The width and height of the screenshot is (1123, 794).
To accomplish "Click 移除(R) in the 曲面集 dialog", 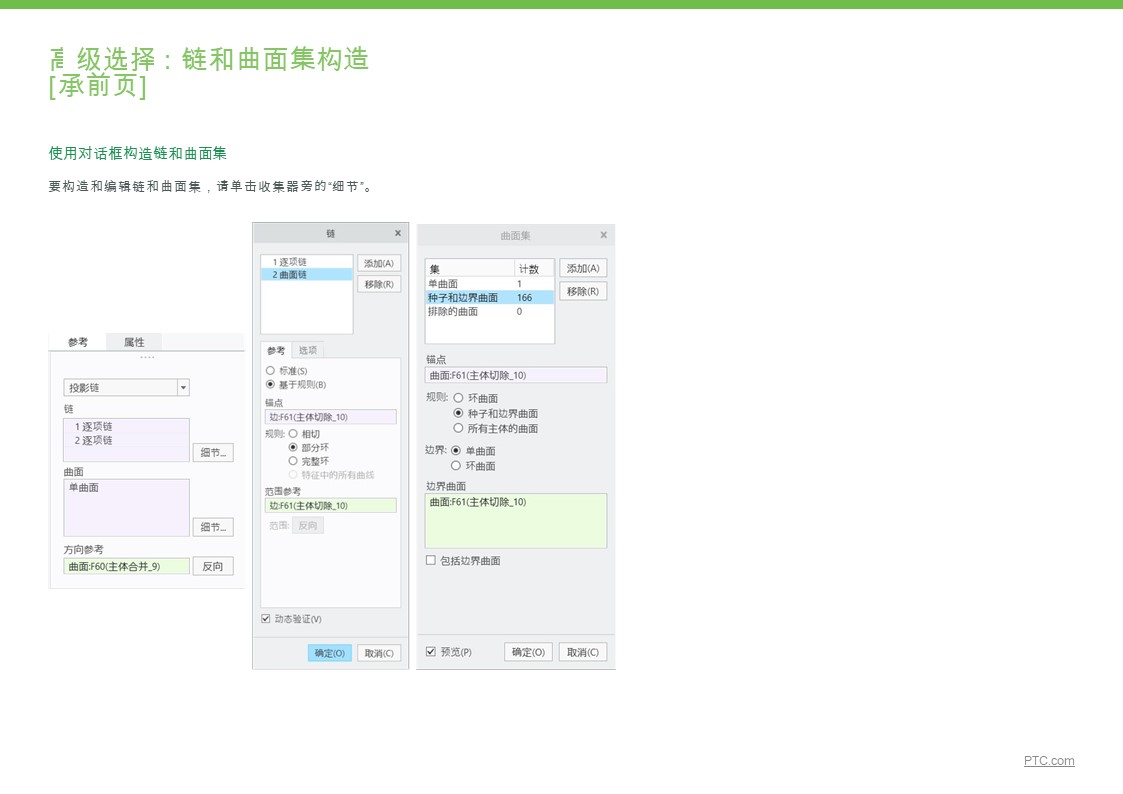I will tap(583, 291).
